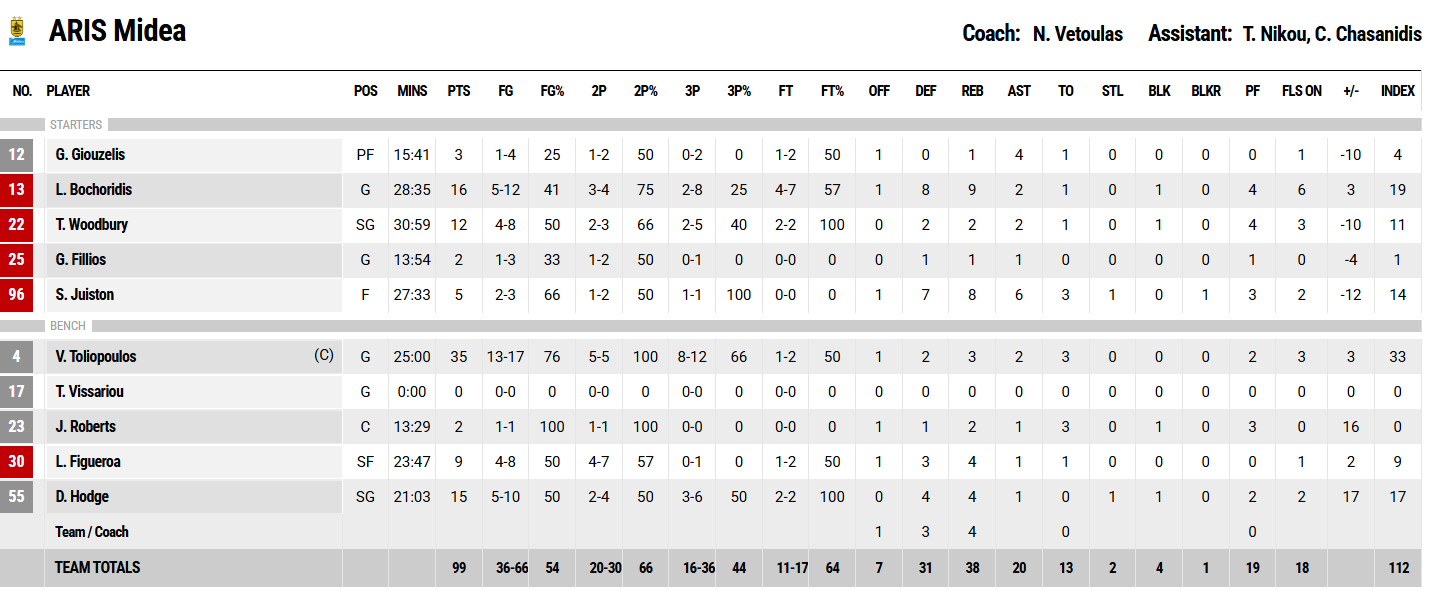Click jersey number 4 badge
1430x594 pixels.
coord(16,357)
